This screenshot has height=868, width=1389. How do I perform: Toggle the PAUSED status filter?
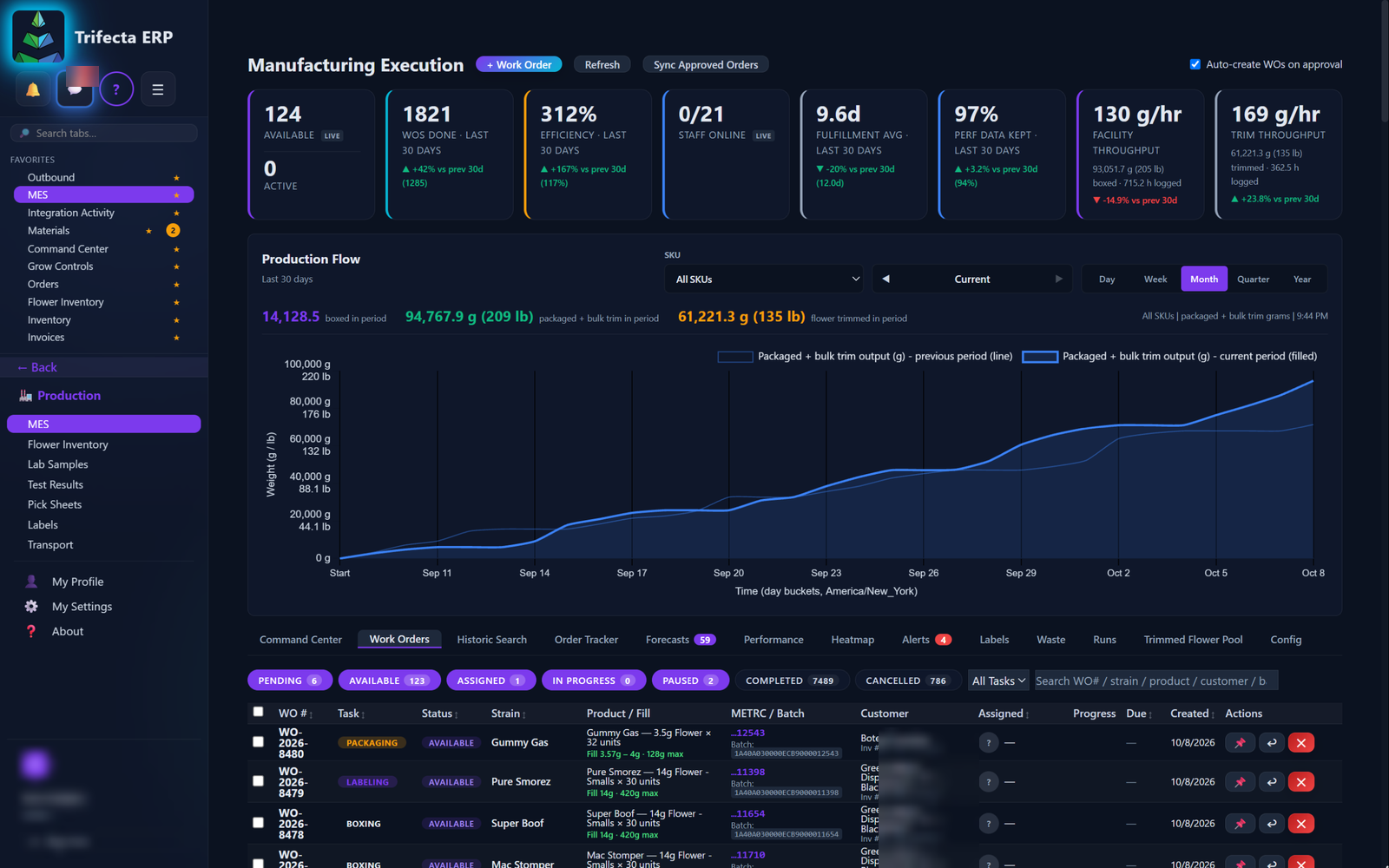coord(690,681)
